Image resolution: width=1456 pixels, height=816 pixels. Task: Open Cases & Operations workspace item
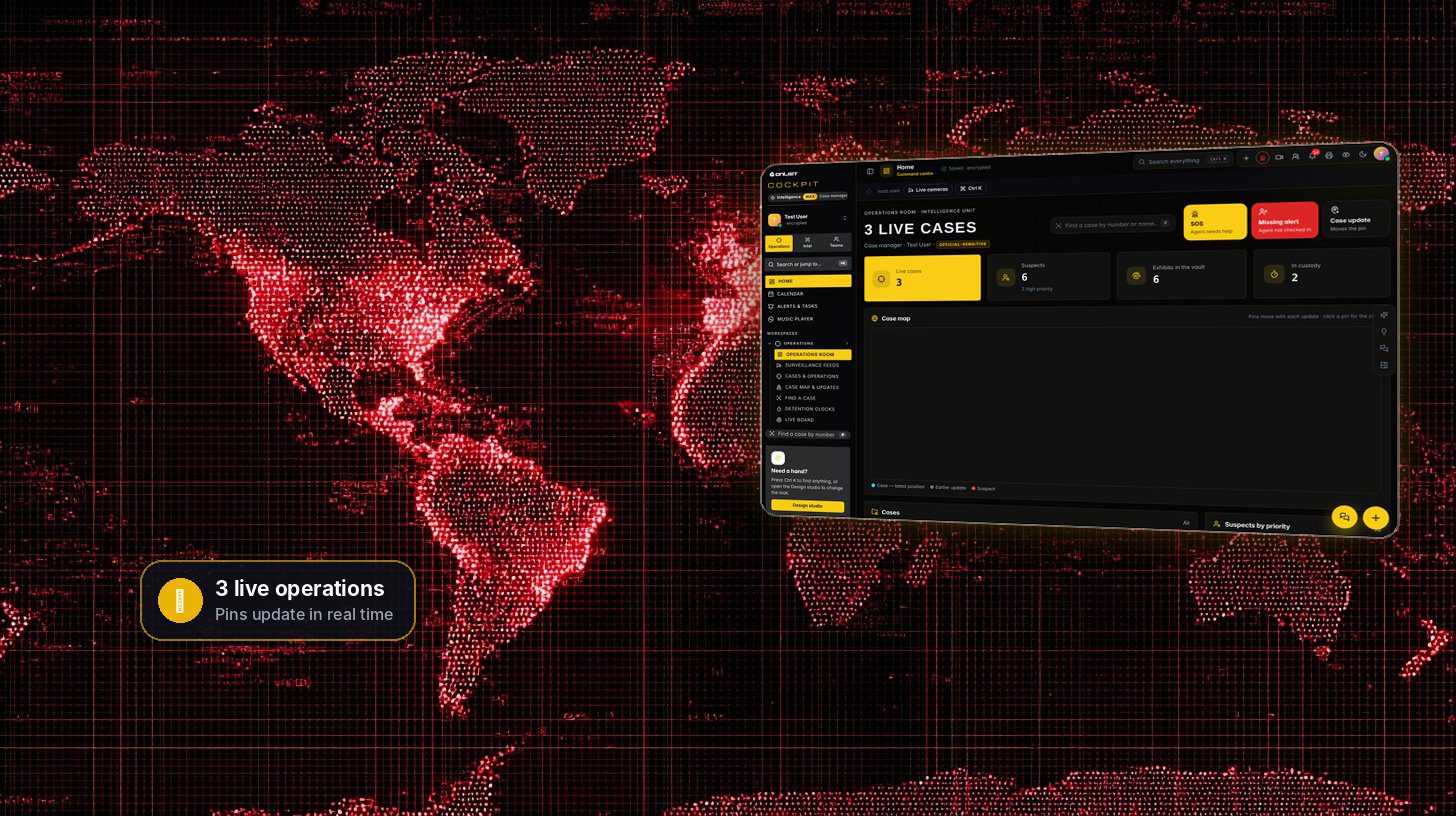[x=813, y=376]
